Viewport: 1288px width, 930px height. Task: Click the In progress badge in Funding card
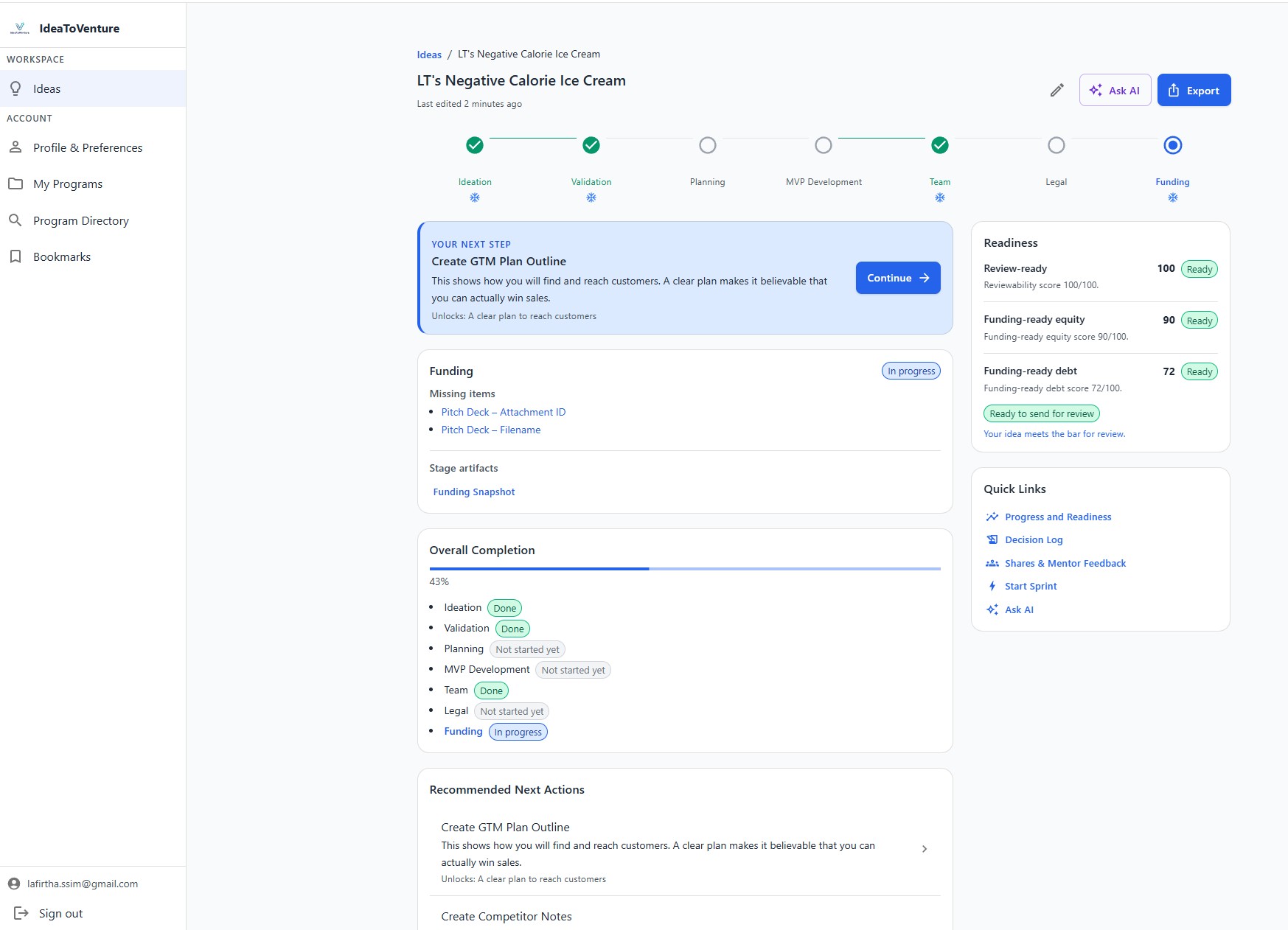(911, 371)
